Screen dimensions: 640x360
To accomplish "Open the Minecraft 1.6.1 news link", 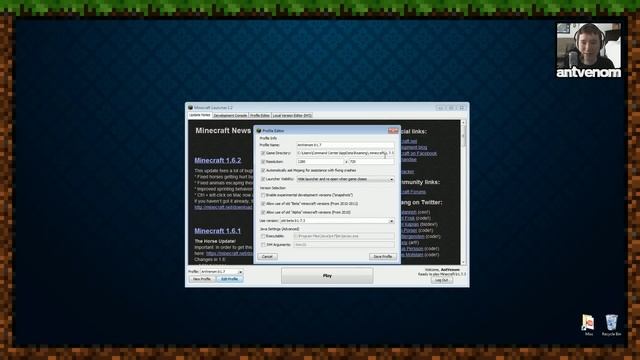I will tap(218, 231).
